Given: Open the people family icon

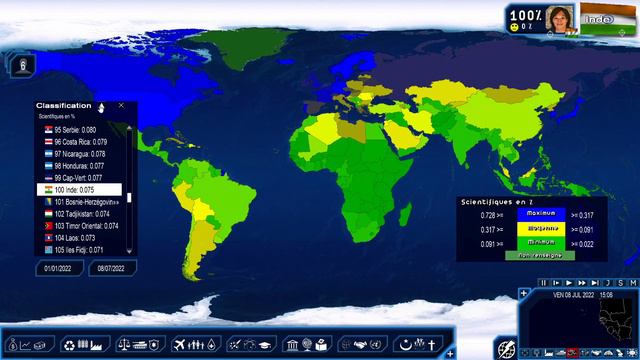Looking at the screenshot, I should (x=196, y=345).
